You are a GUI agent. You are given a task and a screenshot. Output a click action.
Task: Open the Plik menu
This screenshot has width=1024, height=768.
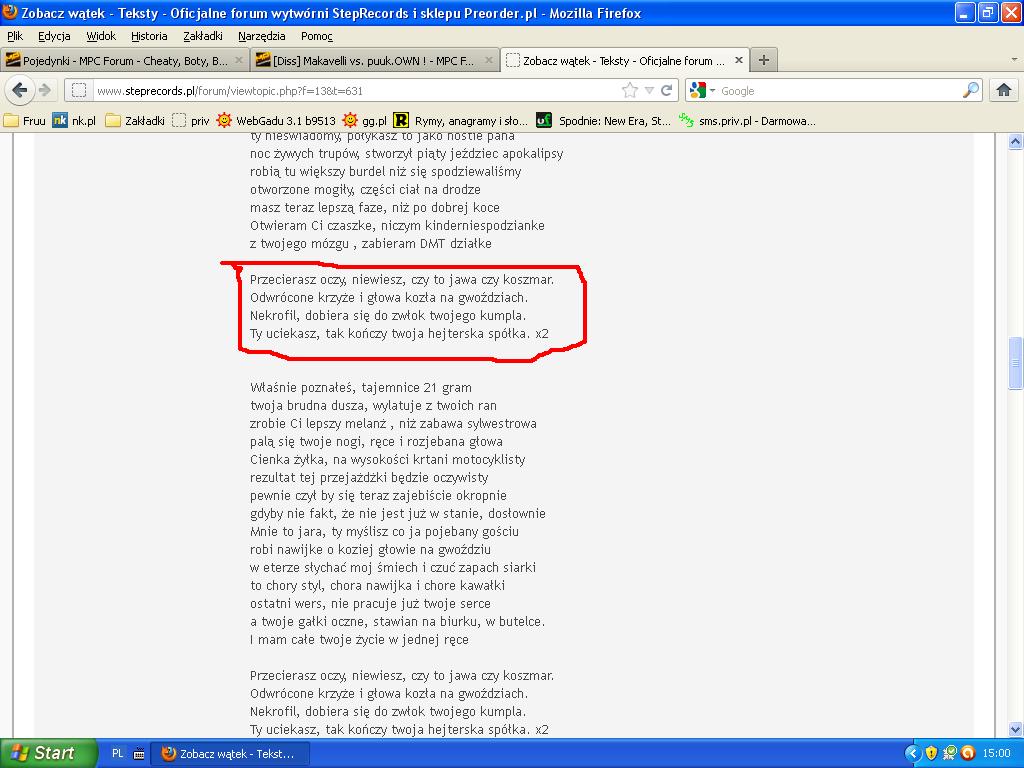pyautogui.click(x=15, y=36)
